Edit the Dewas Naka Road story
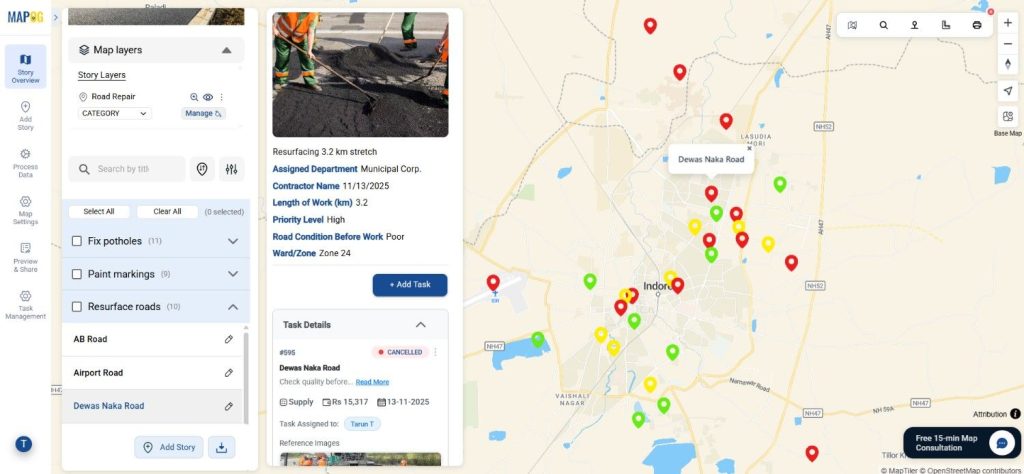Screen dimensions: 1024x474 229,406
